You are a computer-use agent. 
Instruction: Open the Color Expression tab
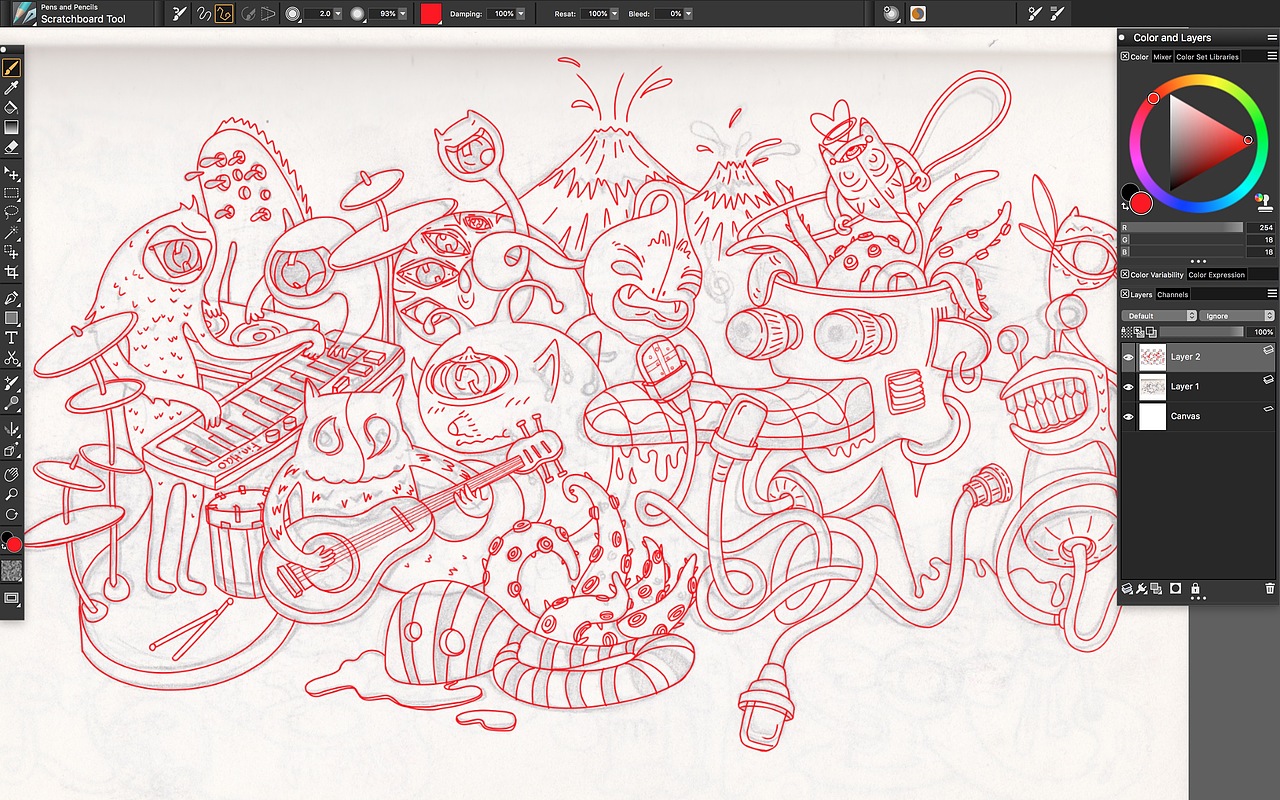(x=1217, y=275)
